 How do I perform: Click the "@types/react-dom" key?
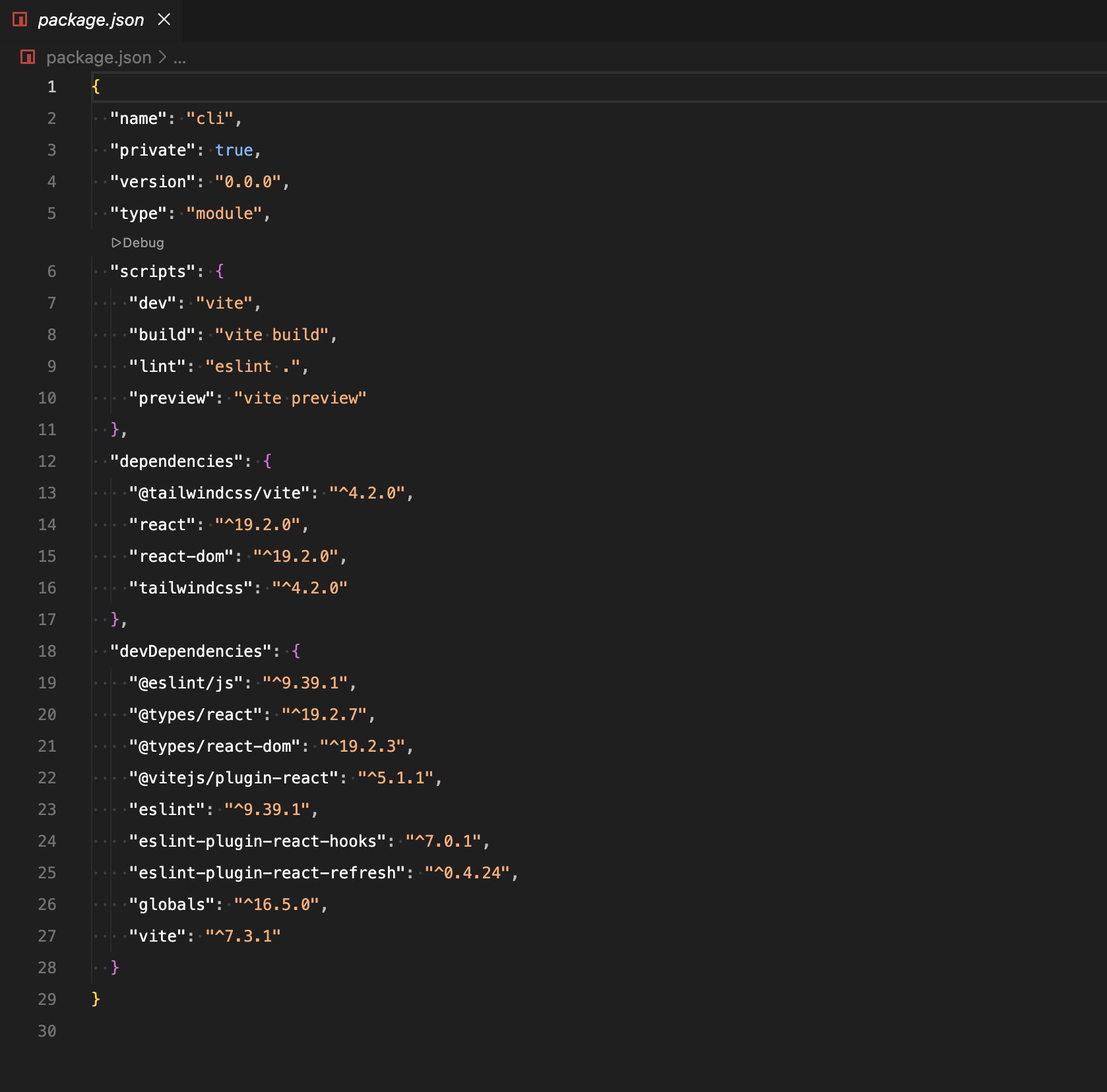(x=215, y=746)
